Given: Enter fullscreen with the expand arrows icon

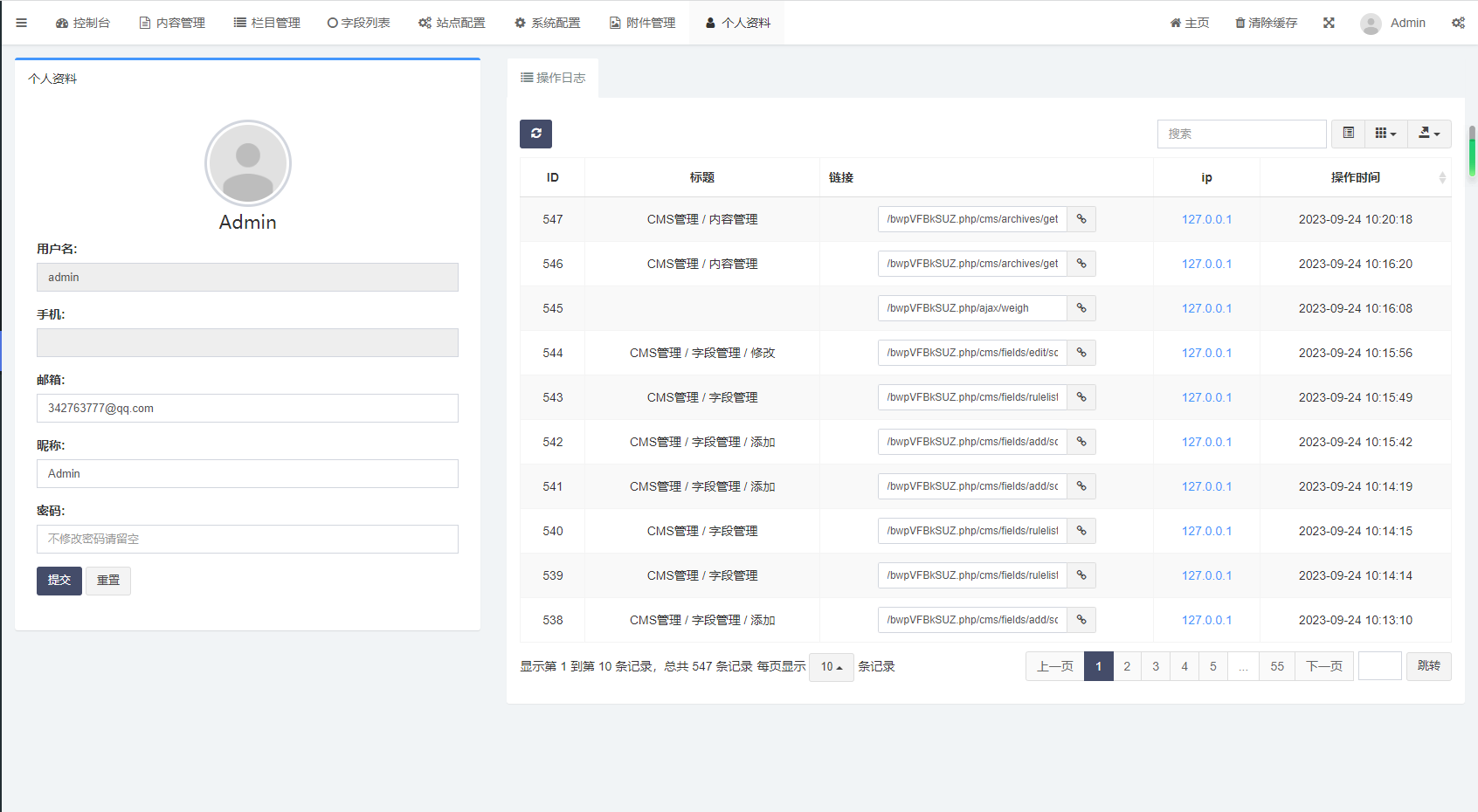Looking at the screenshot, I should tap(1329, 23).
